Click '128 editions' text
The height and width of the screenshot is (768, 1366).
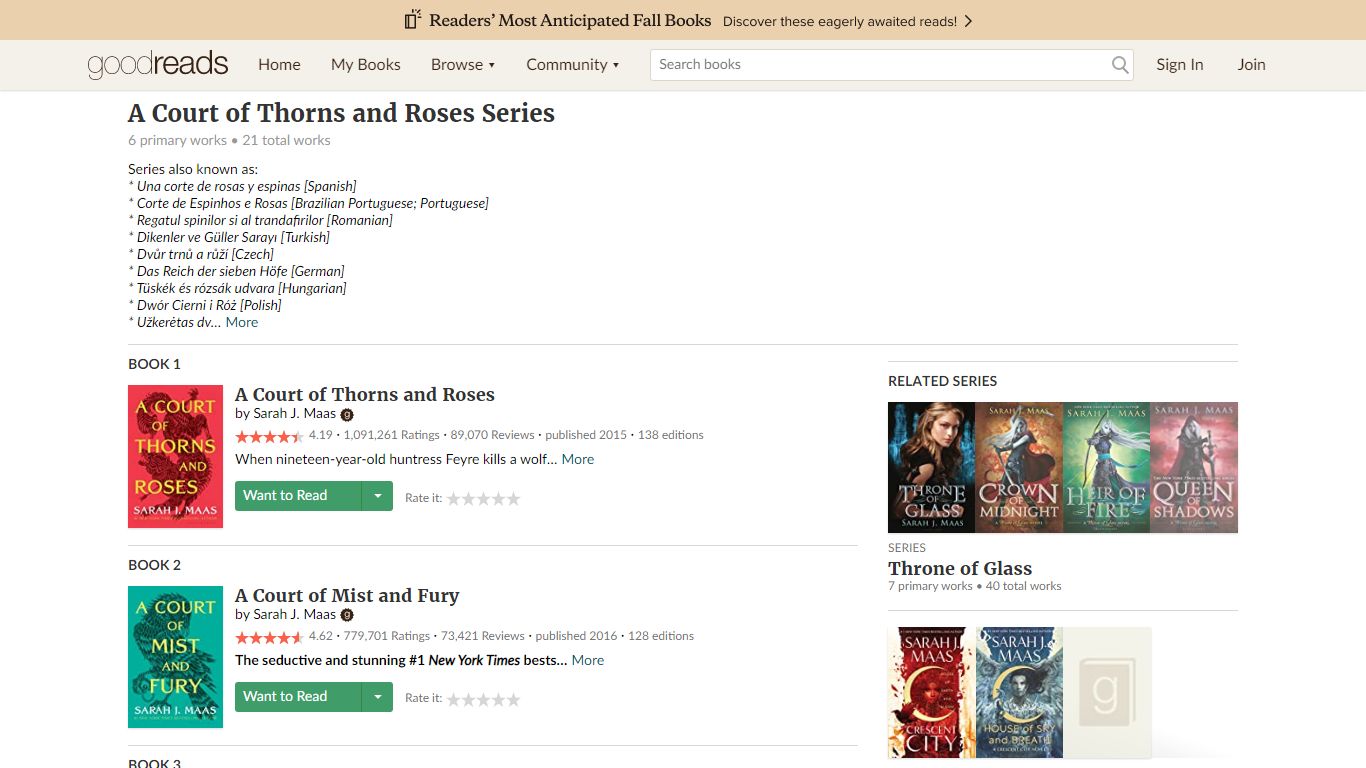660,636
